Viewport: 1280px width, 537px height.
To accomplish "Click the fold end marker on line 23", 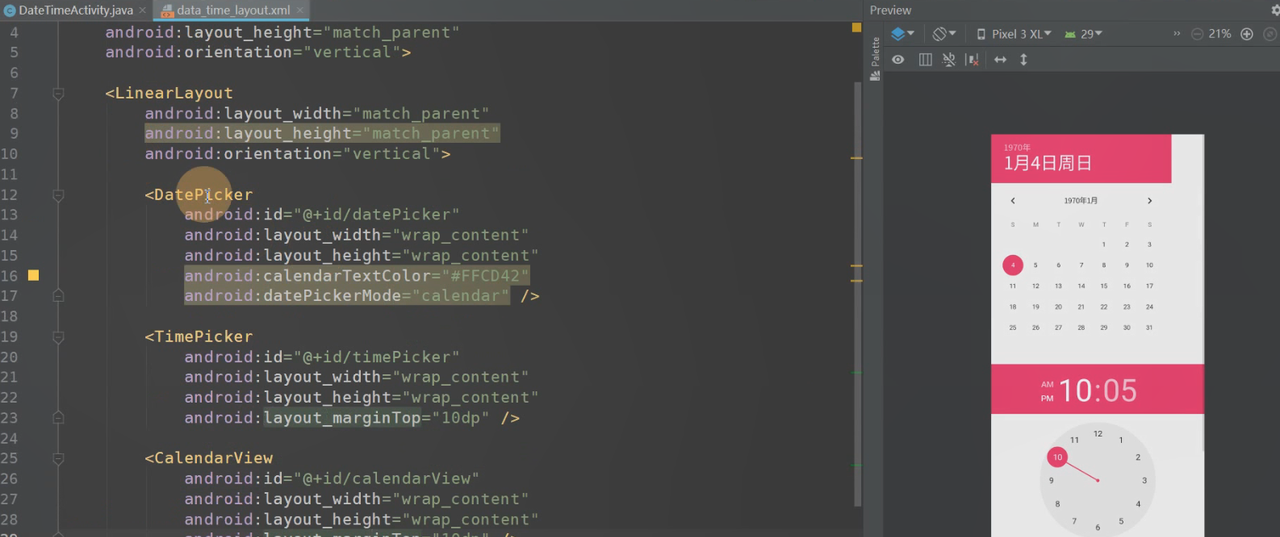I will coord(58,418).
